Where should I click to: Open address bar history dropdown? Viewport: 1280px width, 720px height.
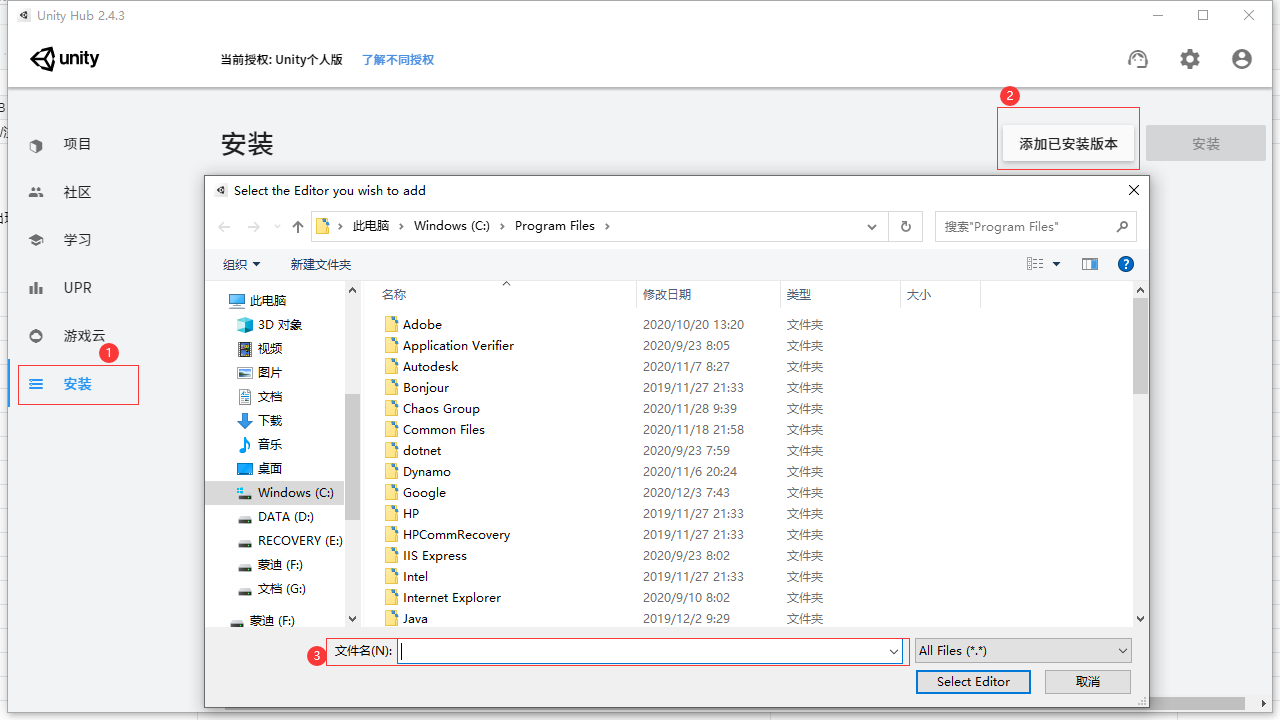[873, 227]
